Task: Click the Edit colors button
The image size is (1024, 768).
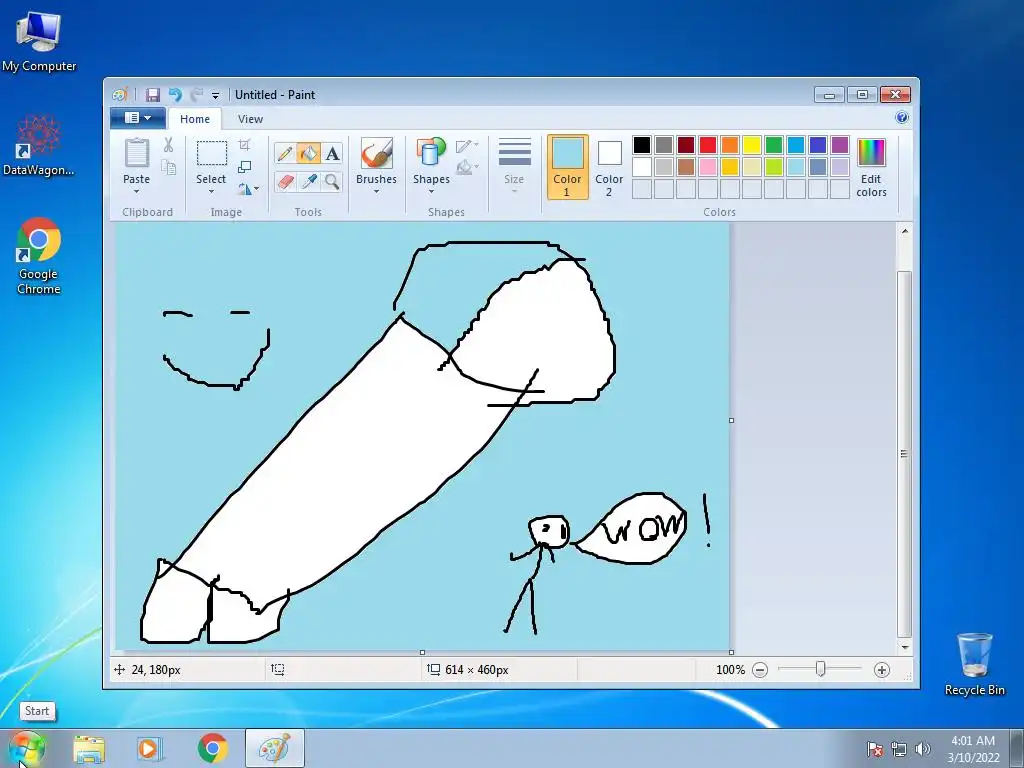Action: coord(871,167)
